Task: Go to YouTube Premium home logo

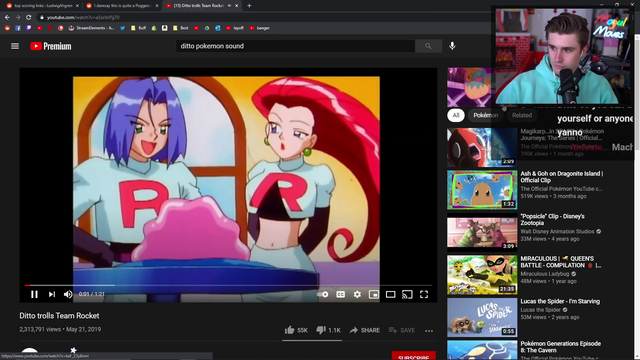Action: click(51, 46)
